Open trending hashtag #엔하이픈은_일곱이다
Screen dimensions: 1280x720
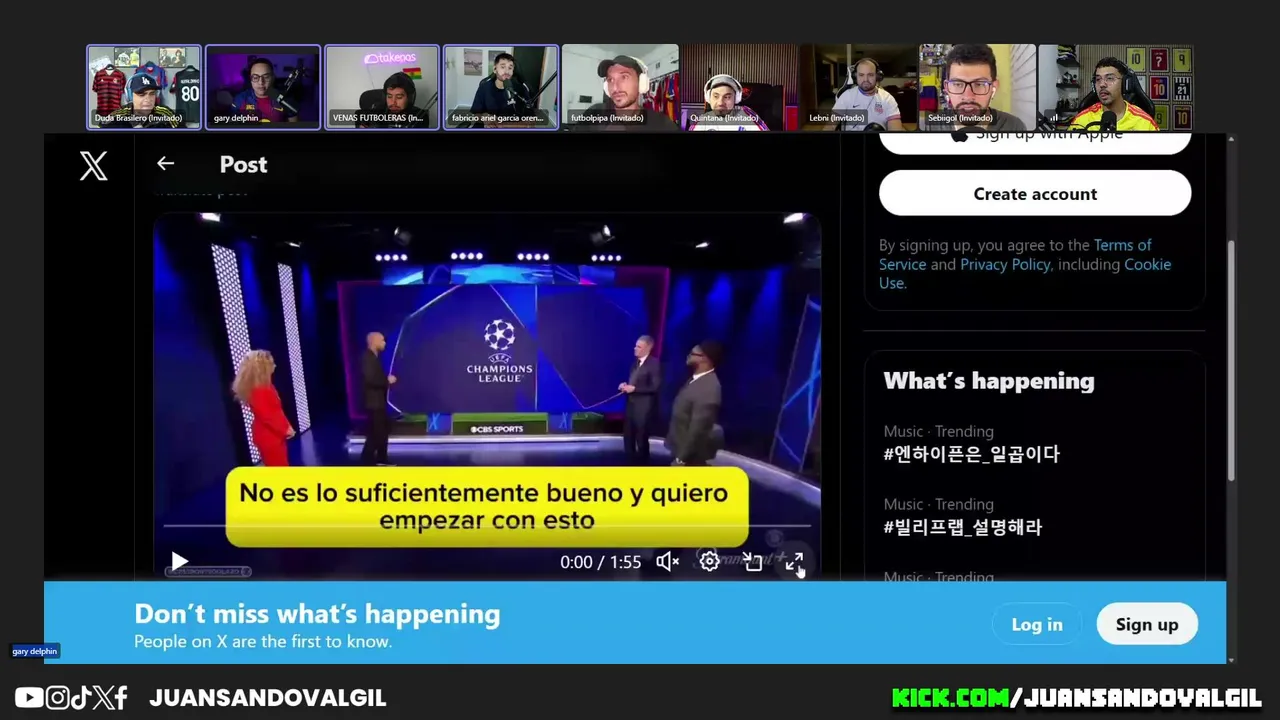tap(971, 454)
